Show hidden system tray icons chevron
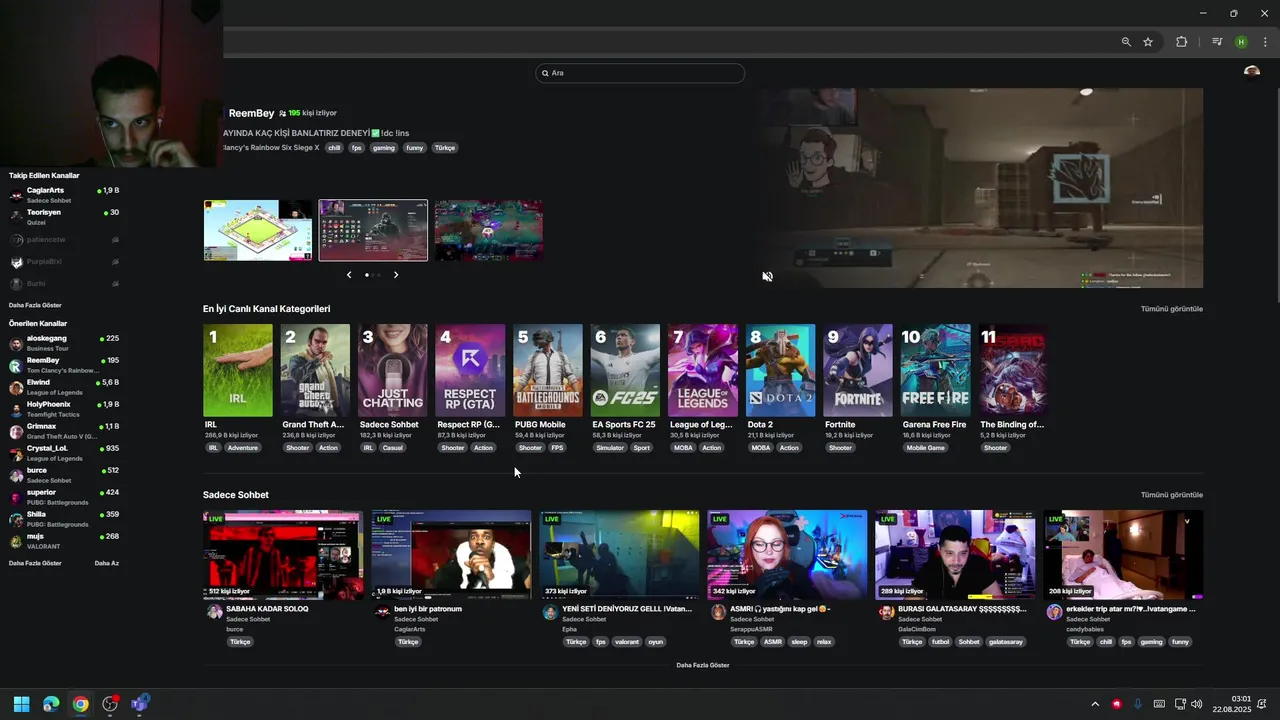This screenshot has height=720, width=1280. pos(1095,704)
